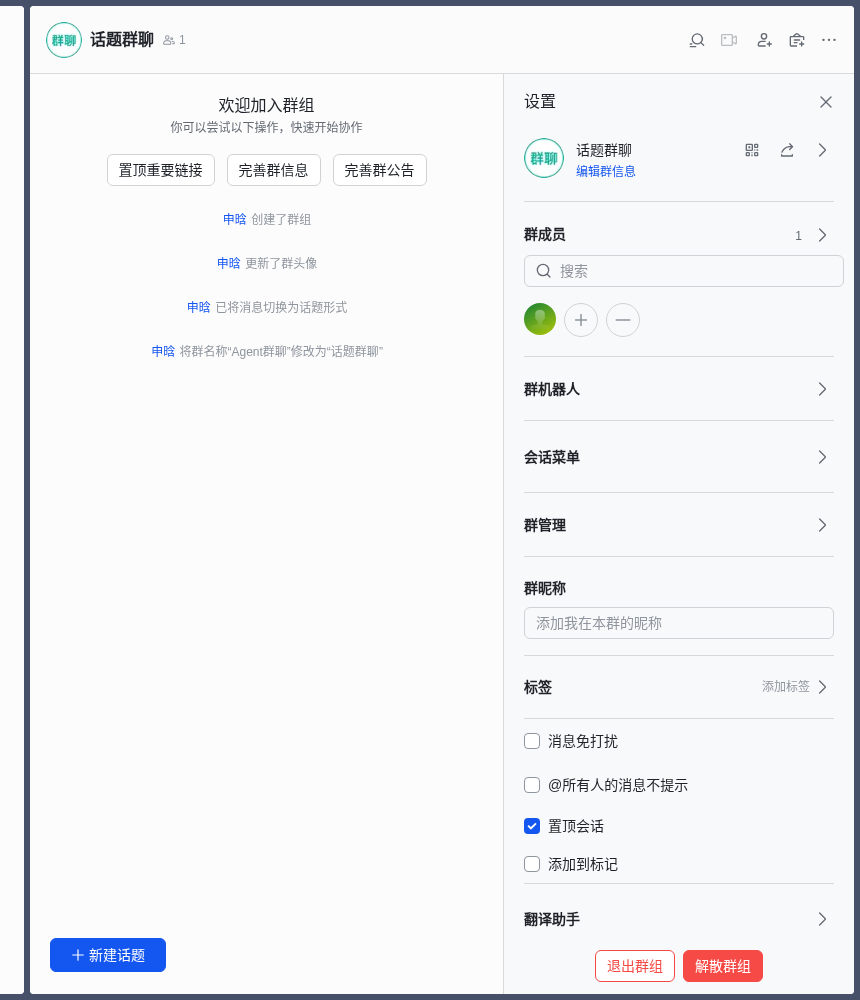
Task: Click the 群昵称 nickname input field
Action: [679, 623]
